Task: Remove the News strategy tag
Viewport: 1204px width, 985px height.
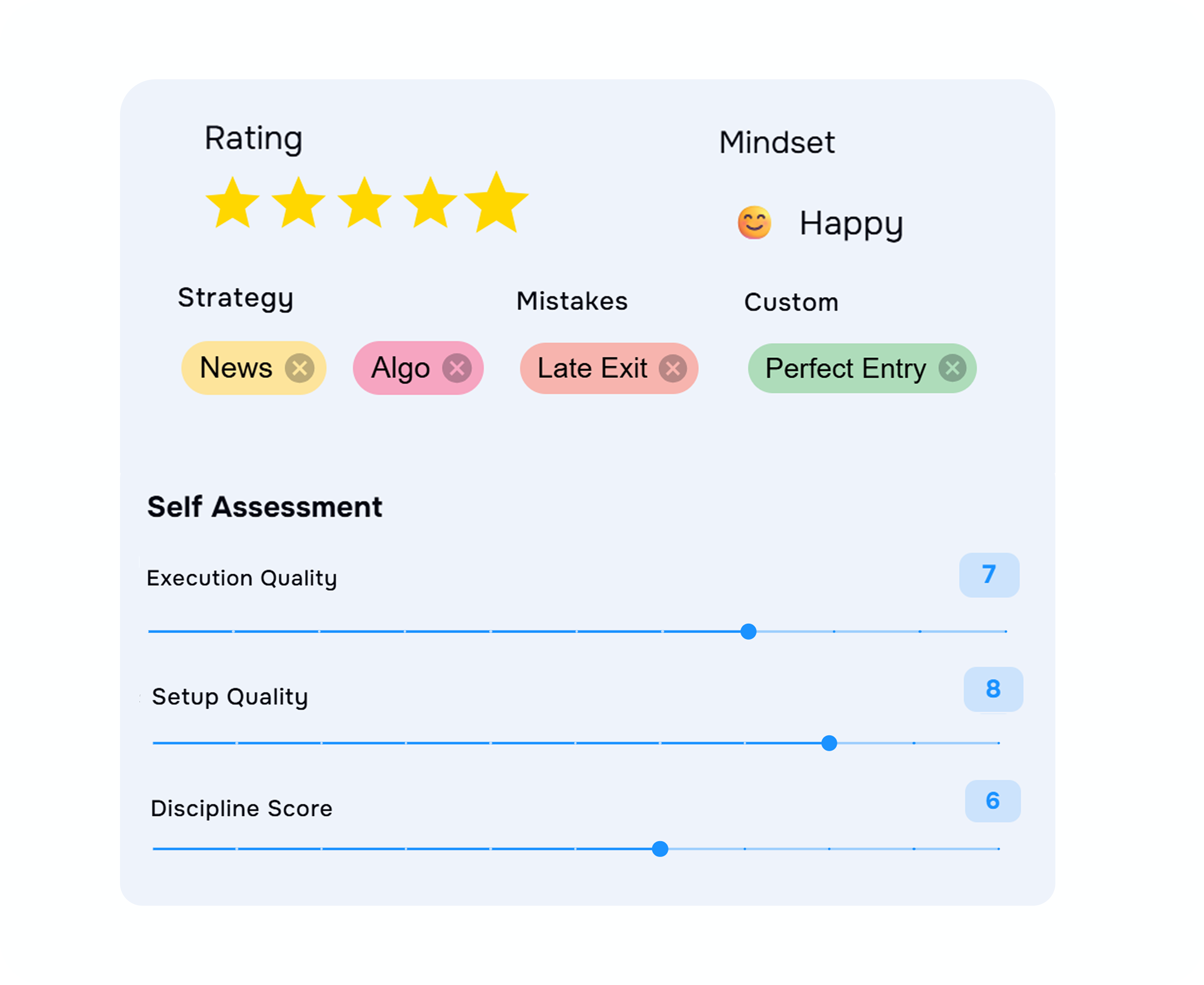Action: (300, 368)
